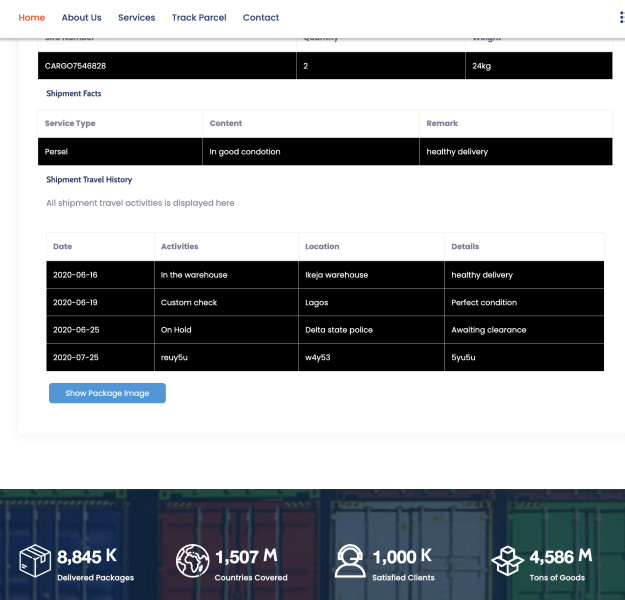Click the Date column header
This screenshot has width=625, height=600.
62,246
